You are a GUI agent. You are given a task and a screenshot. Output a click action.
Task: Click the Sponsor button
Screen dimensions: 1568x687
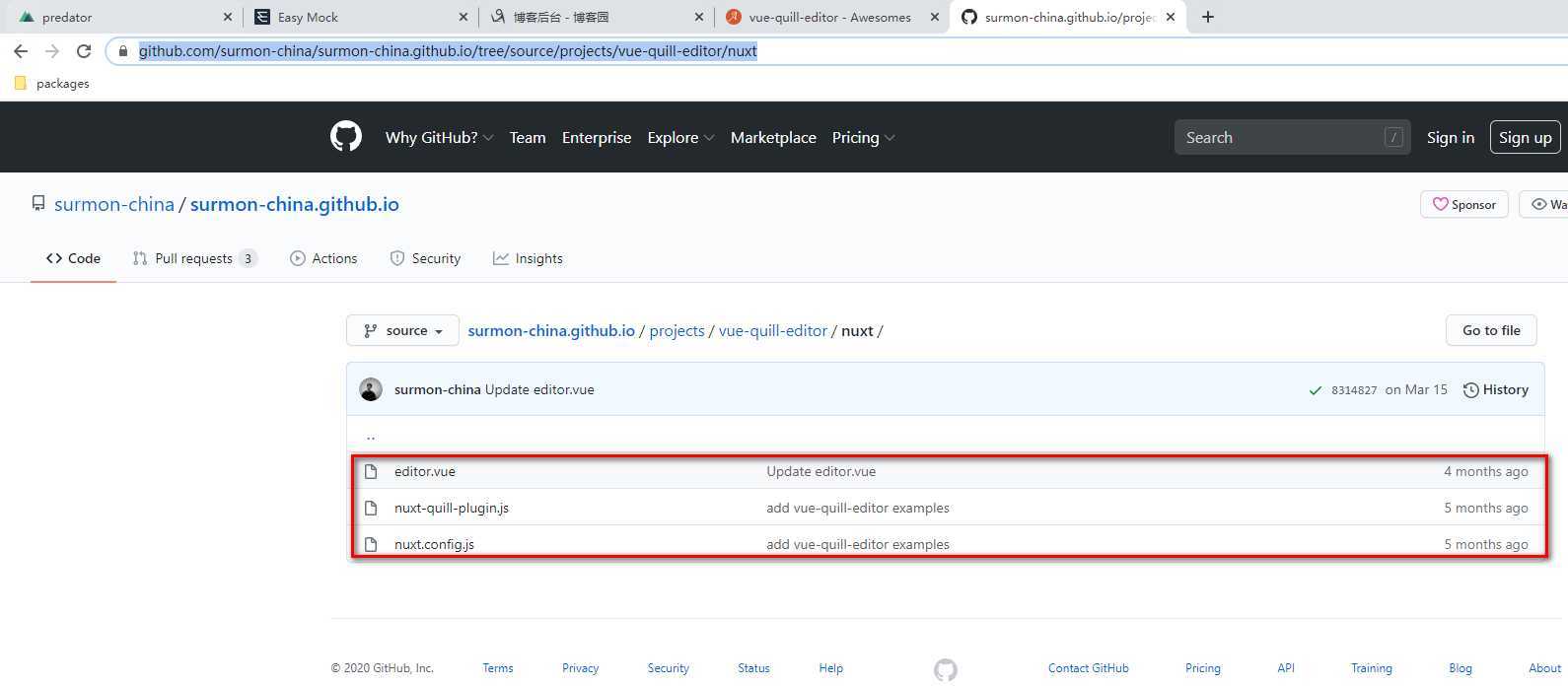[x=1464, y=204]
